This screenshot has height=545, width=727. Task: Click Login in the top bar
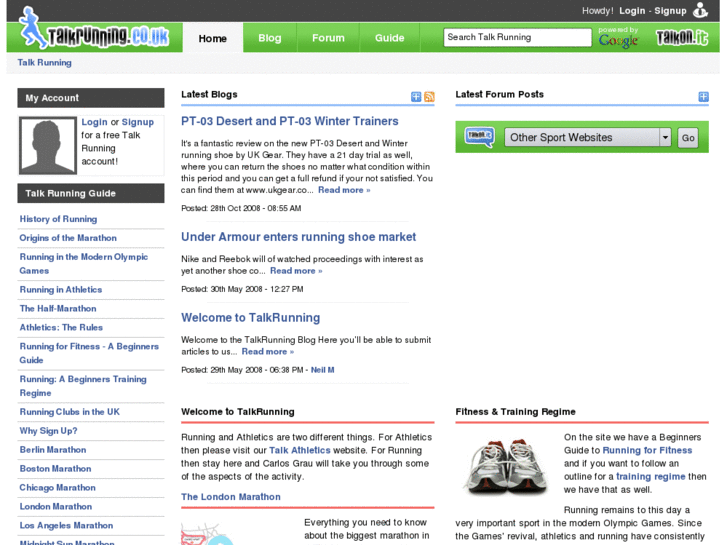[632, 11]
